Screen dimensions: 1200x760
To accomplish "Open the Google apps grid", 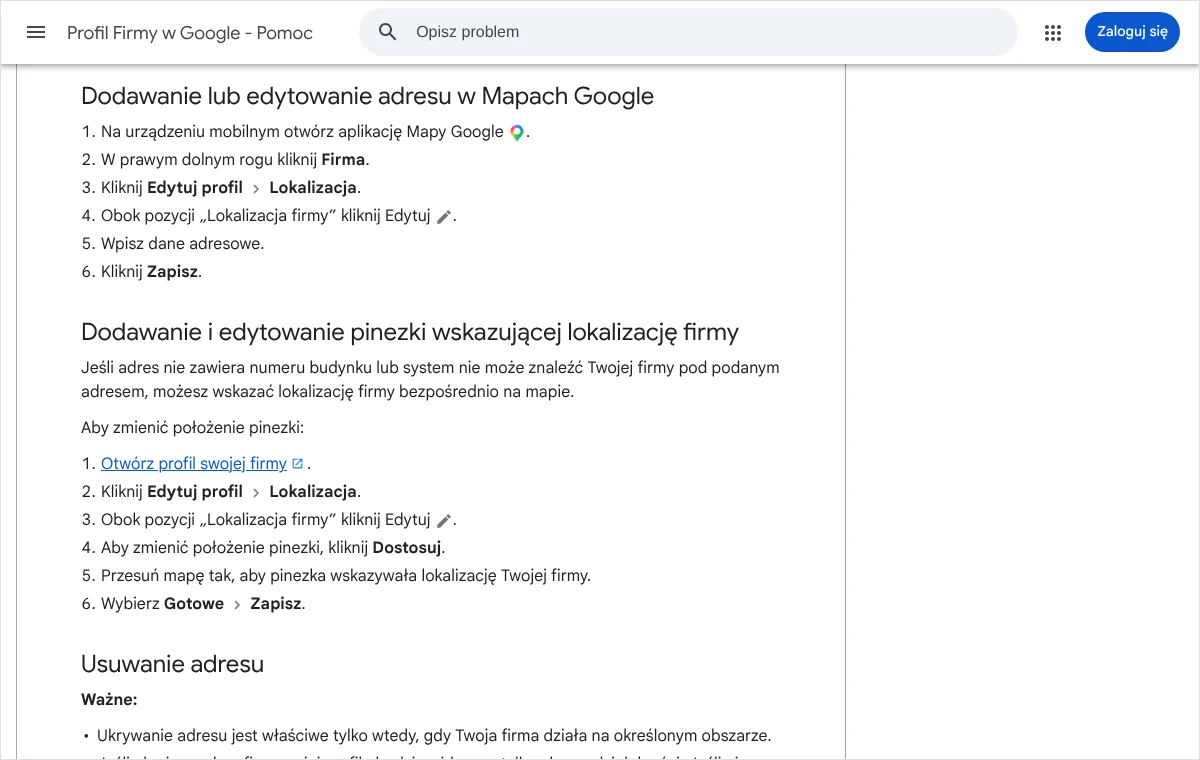I will point(1052,33).
